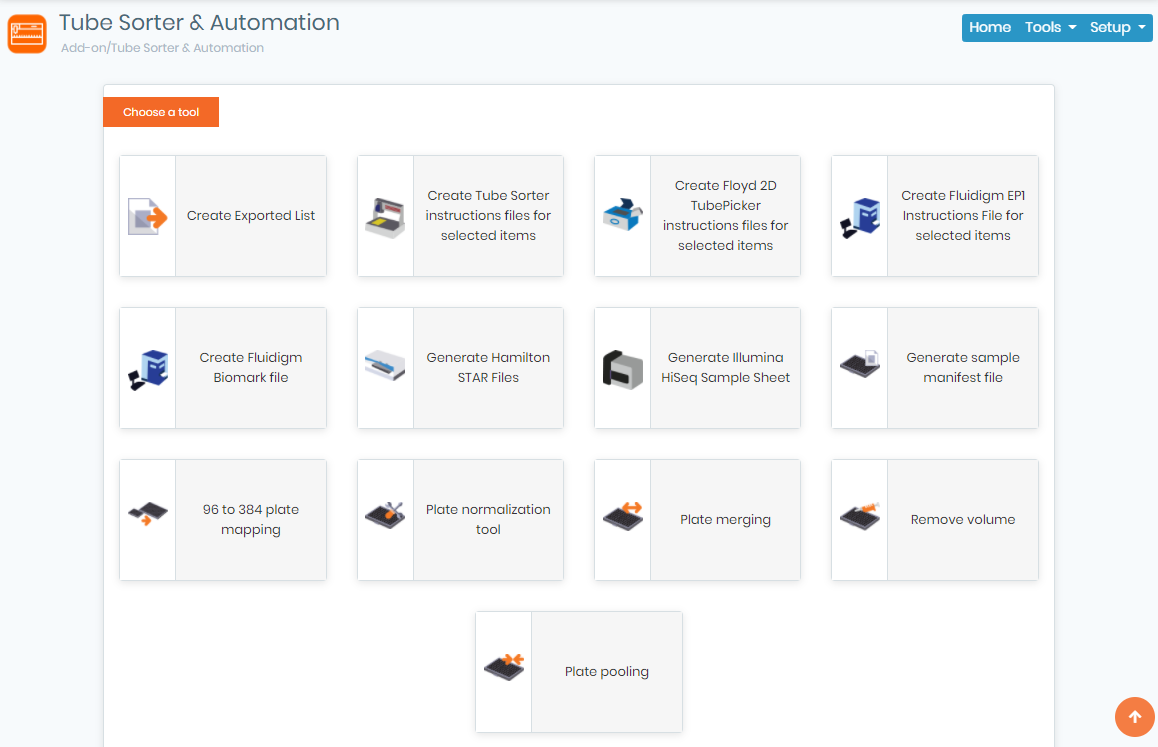Click the Hamilton STAR device icon
The width and height of the screenshot is (1158, 747).
click(386, 365)
